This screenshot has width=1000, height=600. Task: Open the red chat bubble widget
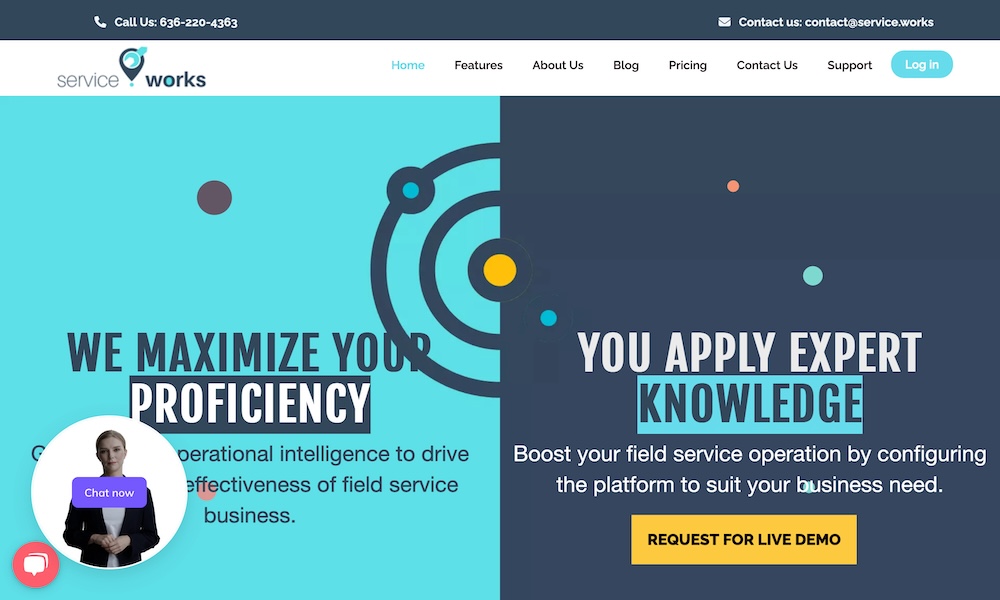35,565
